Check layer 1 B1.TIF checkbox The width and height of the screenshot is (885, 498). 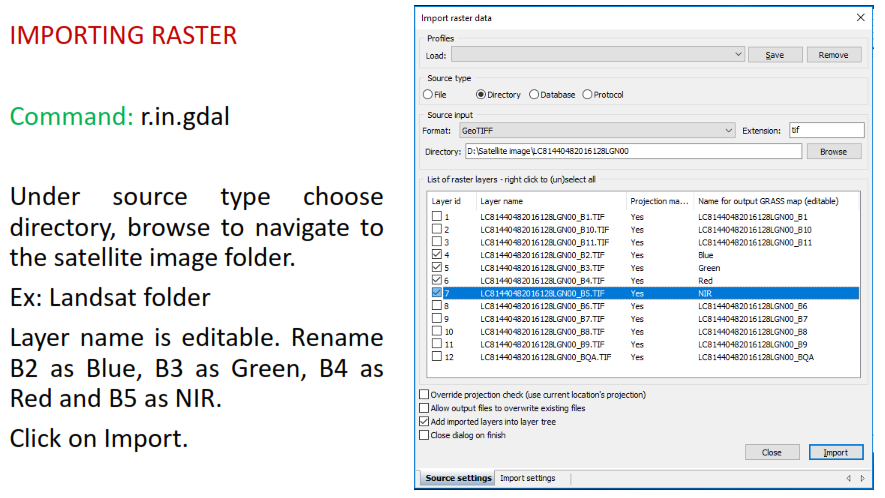[436, 216]
